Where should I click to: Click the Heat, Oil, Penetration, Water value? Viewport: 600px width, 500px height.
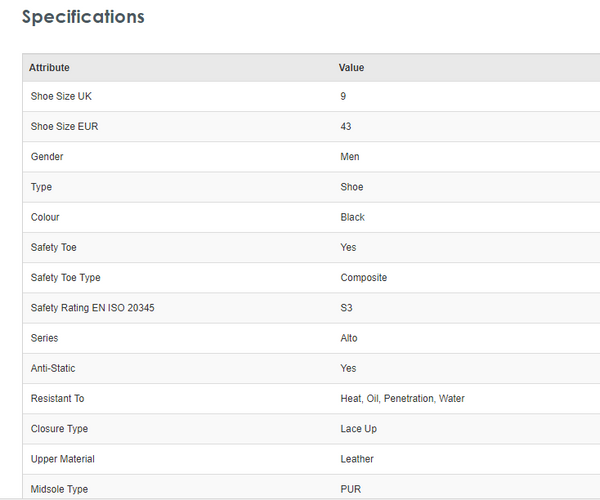click(403, 398)
